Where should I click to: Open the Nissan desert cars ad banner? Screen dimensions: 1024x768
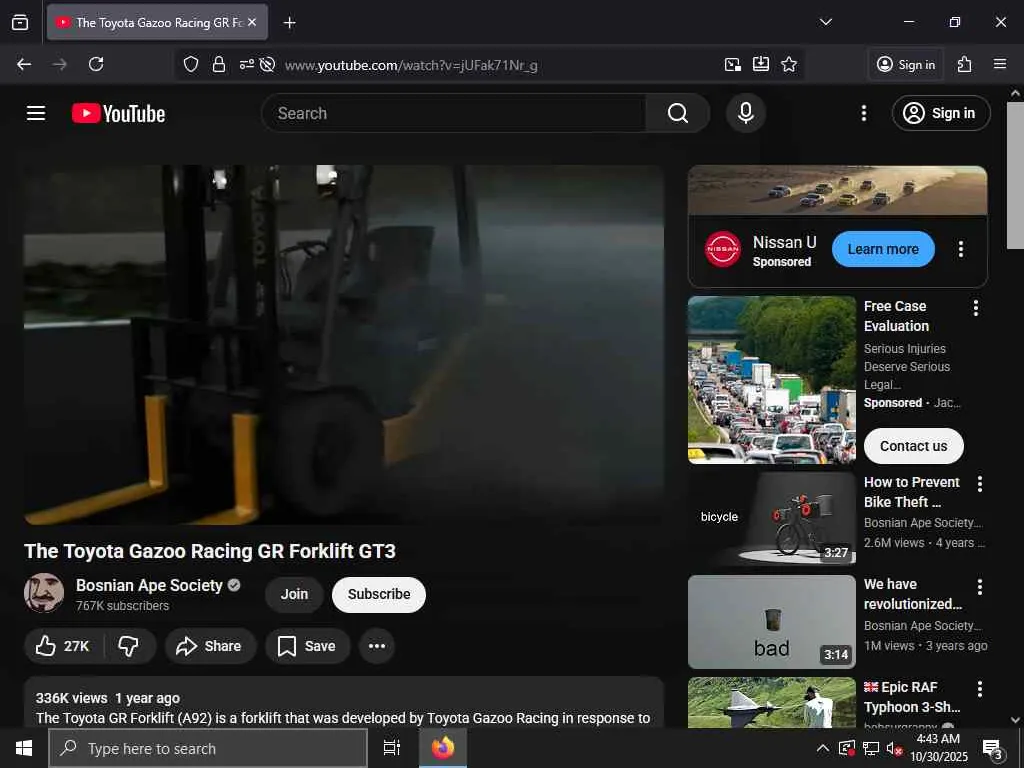(837, 190)
